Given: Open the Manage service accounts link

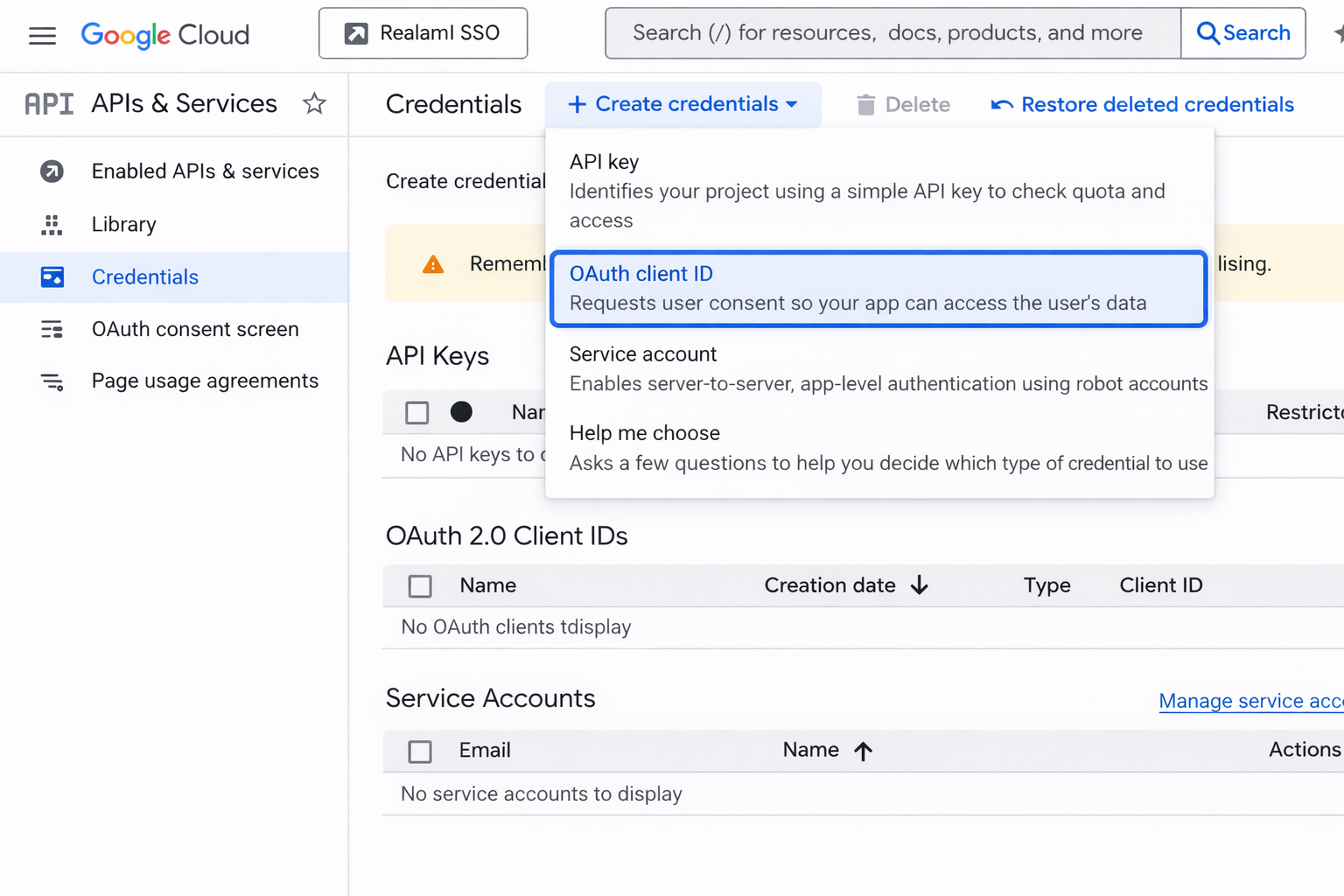Looking at the screenshot, I should (x=1250, y=701).
